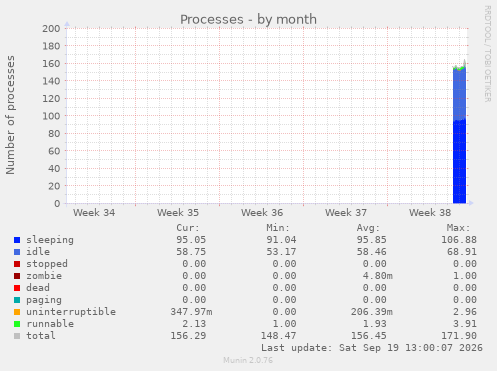Click the uninterruptible legend color swatch

[17, 312]
